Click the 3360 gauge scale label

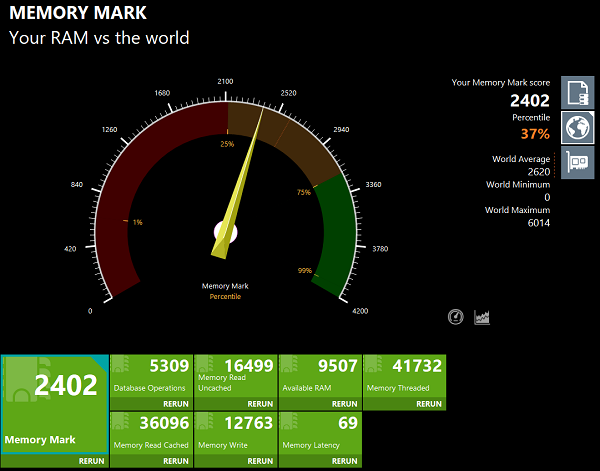click(x=373, y=184)
